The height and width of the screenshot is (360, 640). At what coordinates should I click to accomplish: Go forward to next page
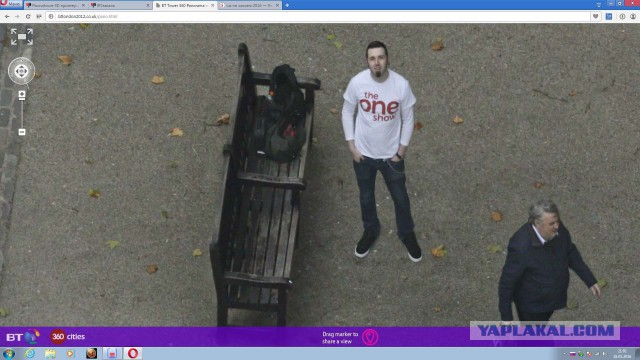(x=17, y=16)
